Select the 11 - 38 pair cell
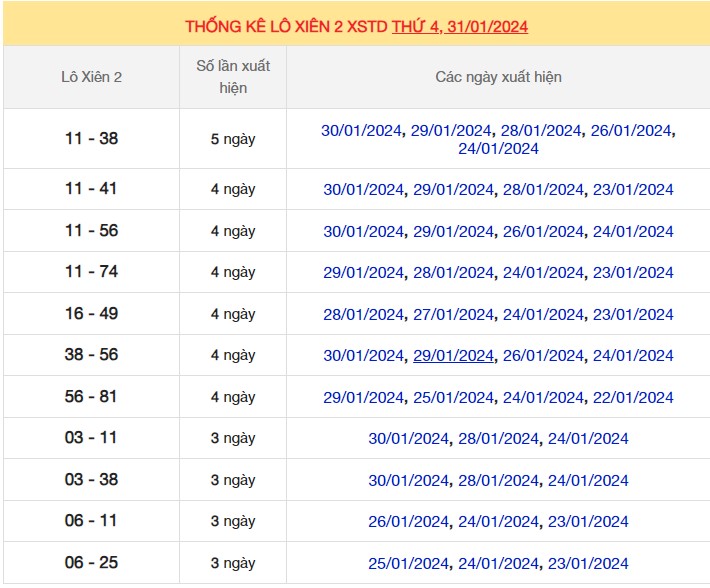 (x=91, y=139)
